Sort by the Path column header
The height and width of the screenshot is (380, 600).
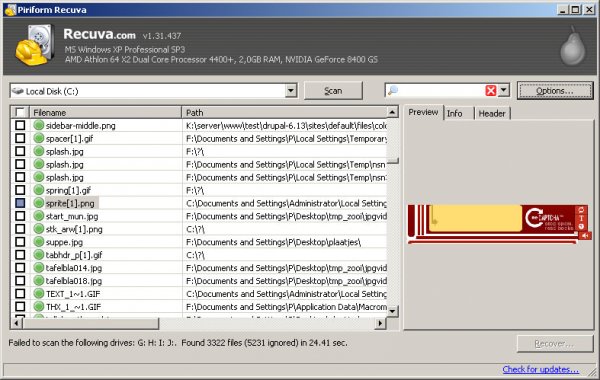[x=284, y=112]
